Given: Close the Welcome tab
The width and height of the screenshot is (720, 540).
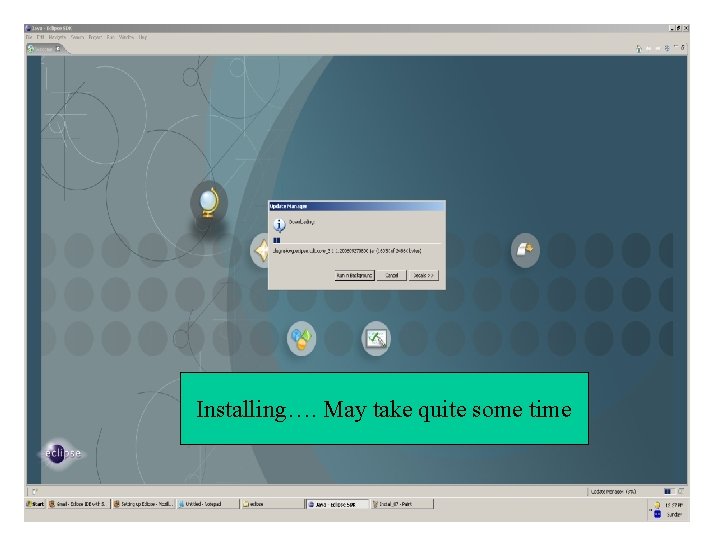Looking at the screenshot, I should tap(58, 49).
